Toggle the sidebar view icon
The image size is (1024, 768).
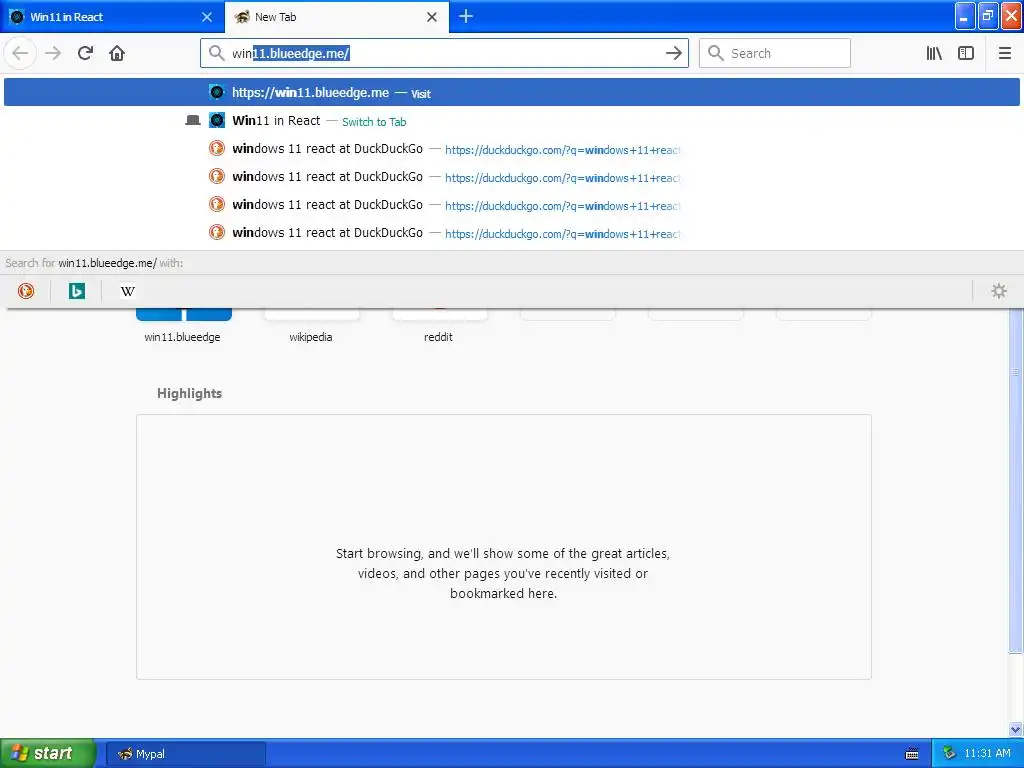966,53
